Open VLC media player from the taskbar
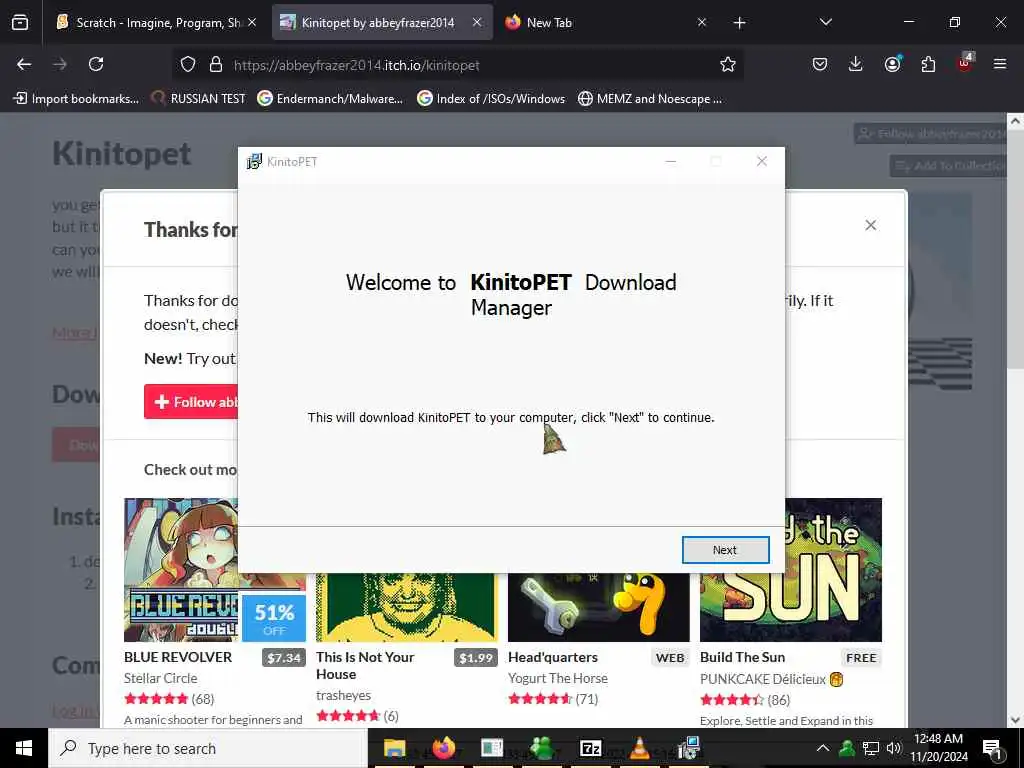 (x=639, y=748)
